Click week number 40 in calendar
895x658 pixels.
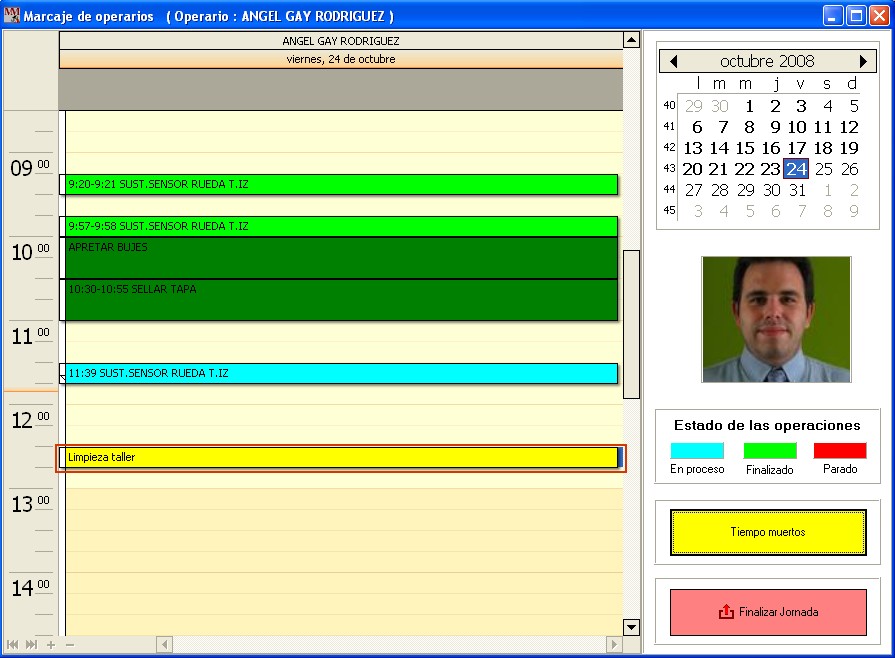pos(669,106)
